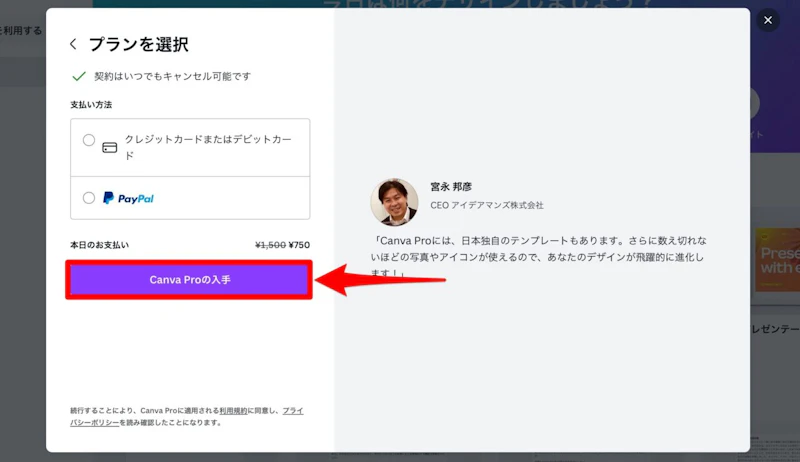Open the 利用規約 terms link

point(233,410)
